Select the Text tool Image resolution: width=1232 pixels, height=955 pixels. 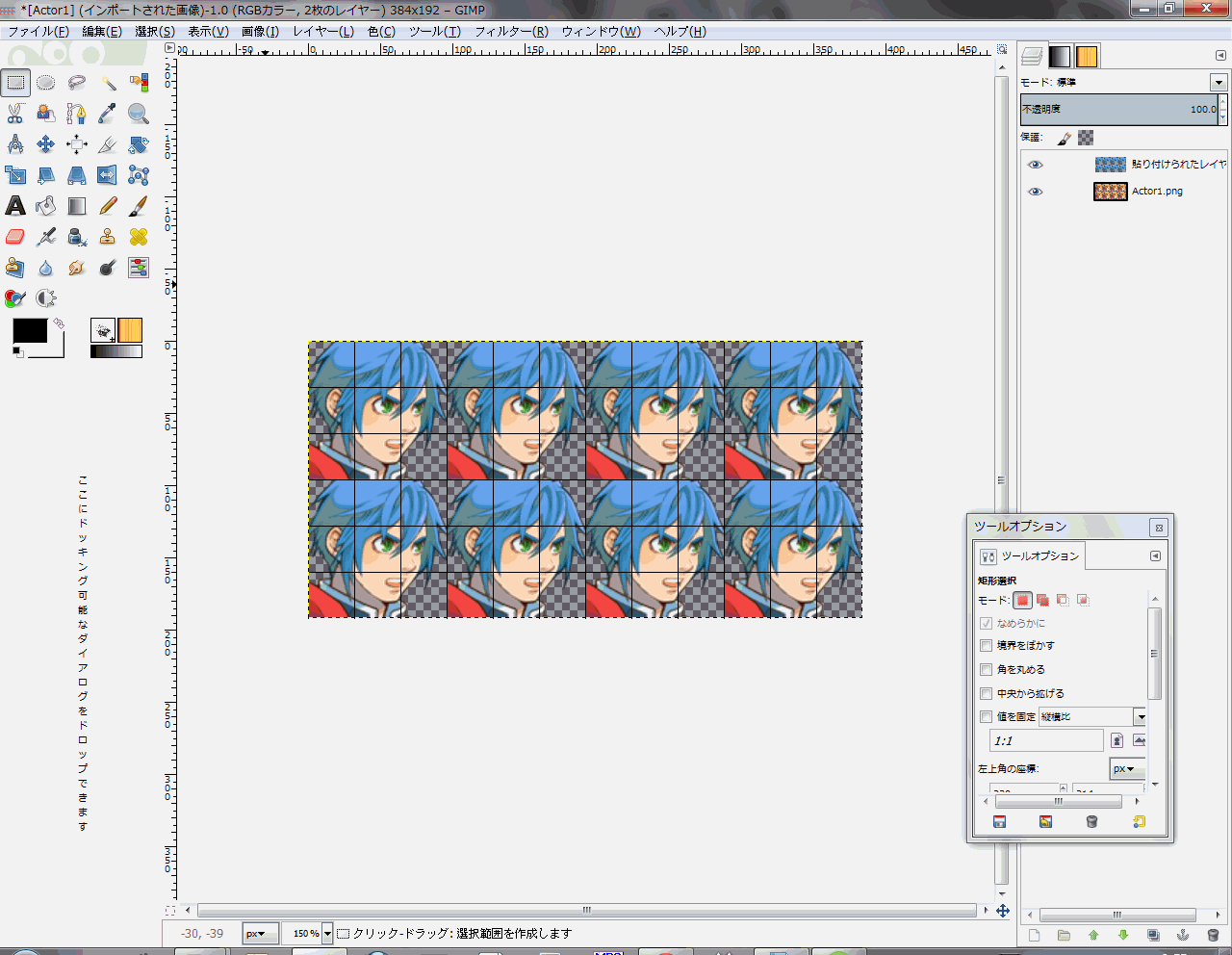point(15,206)
